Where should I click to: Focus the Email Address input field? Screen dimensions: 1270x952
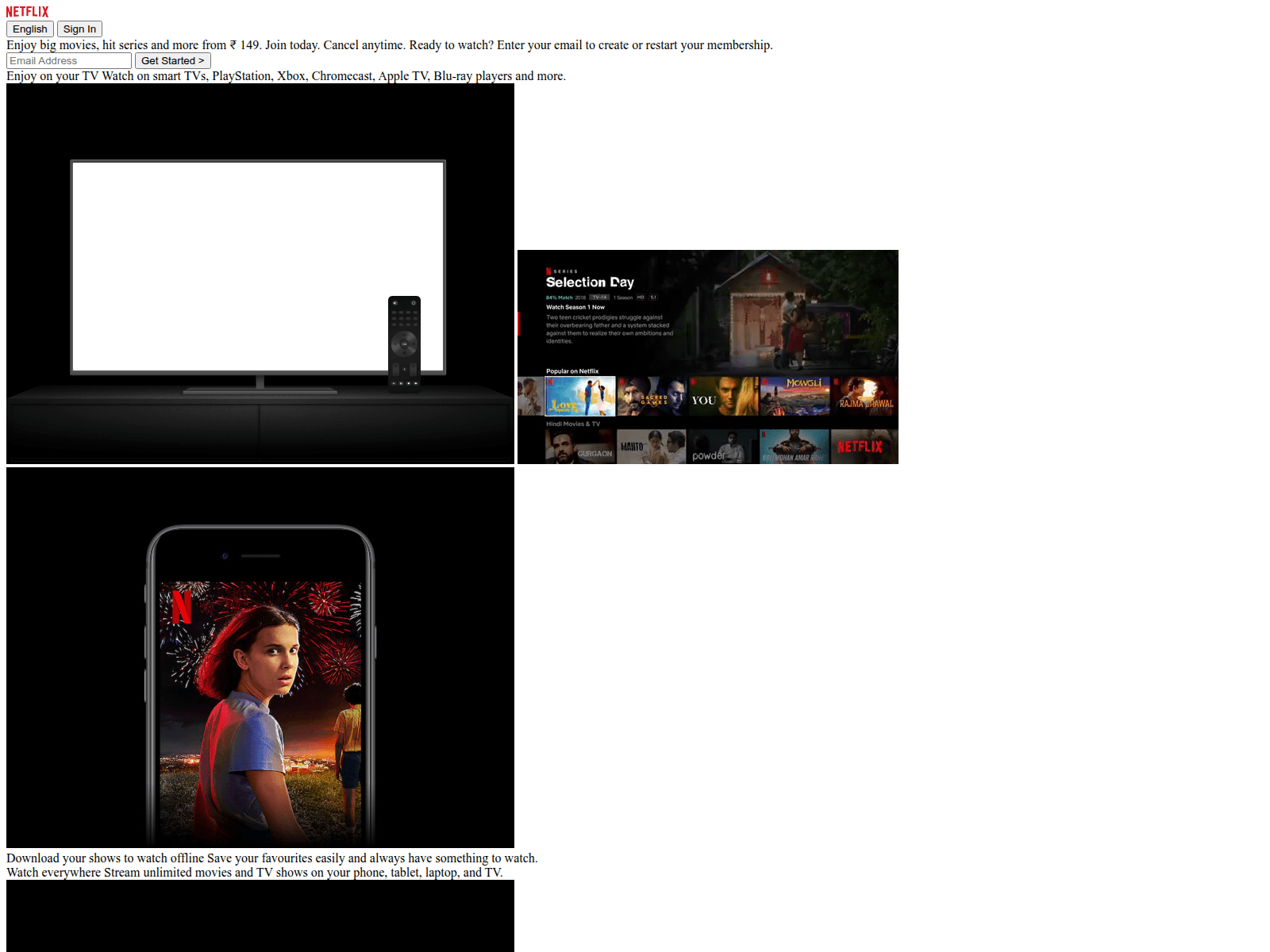click(x=69, y=61)
